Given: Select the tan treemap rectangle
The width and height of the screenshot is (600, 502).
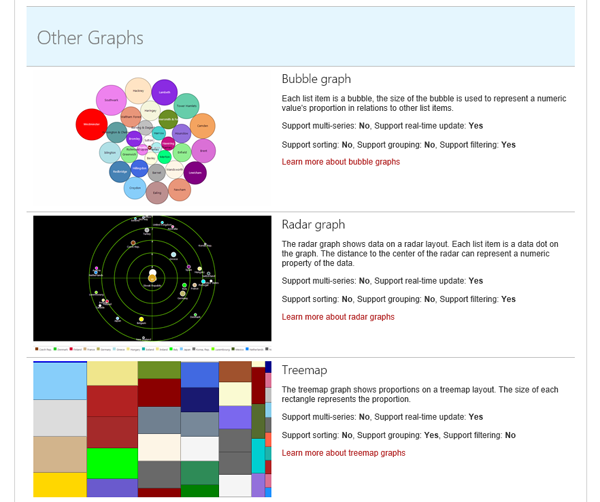Looking at the screenshot, I should pos(59,454).
